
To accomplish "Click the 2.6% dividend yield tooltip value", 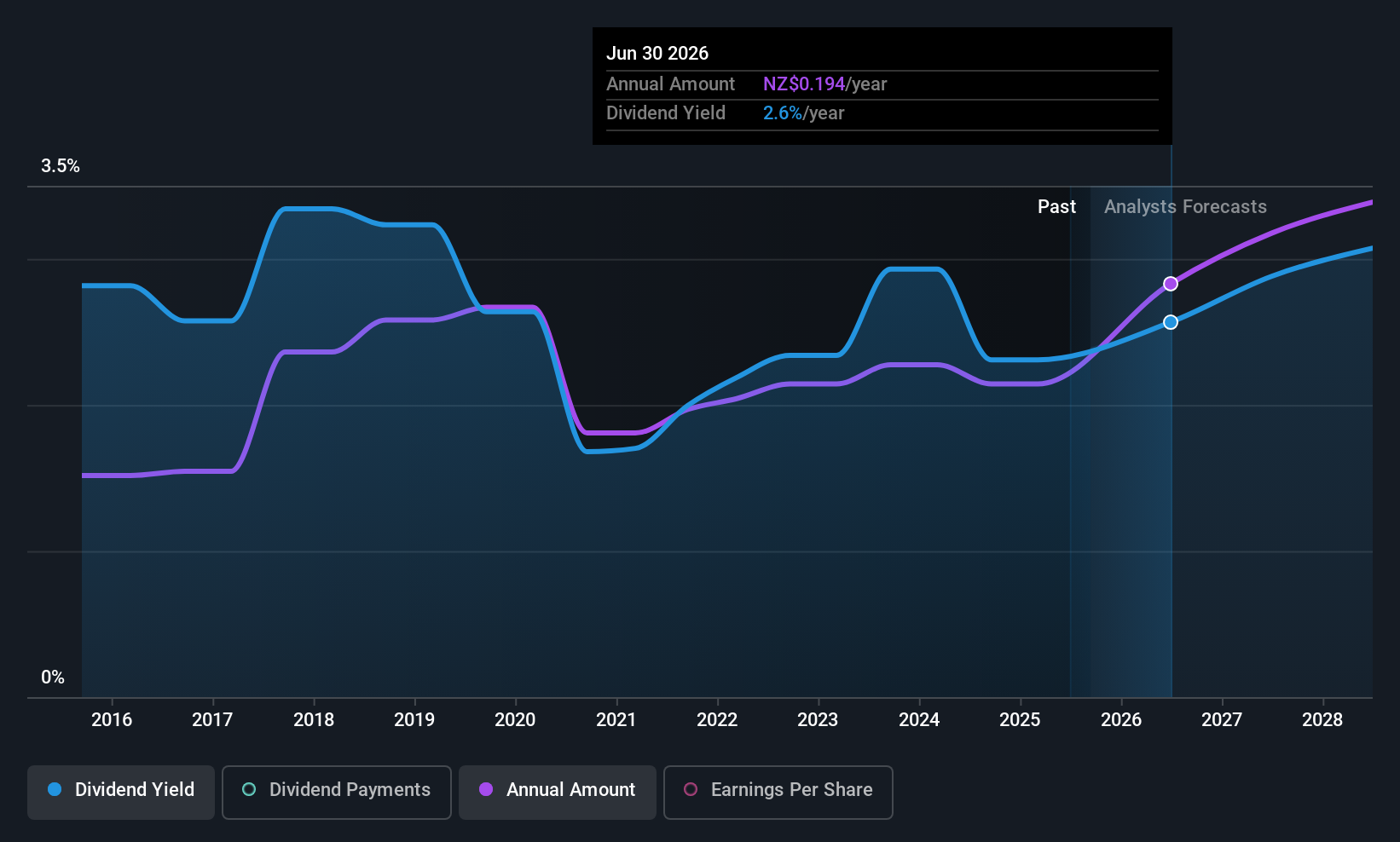I will point(783,113).
